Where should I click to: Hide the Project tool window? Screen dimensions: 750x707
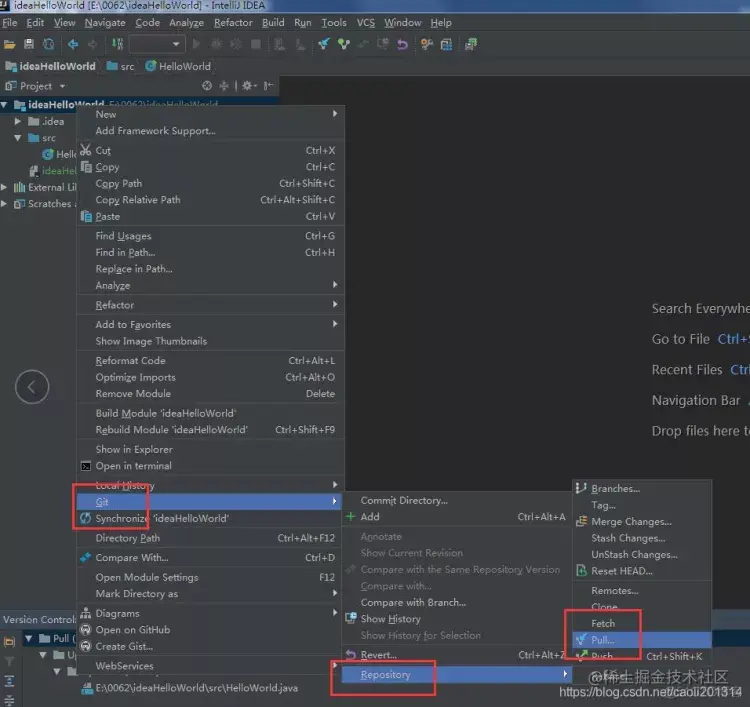(269, 86)
